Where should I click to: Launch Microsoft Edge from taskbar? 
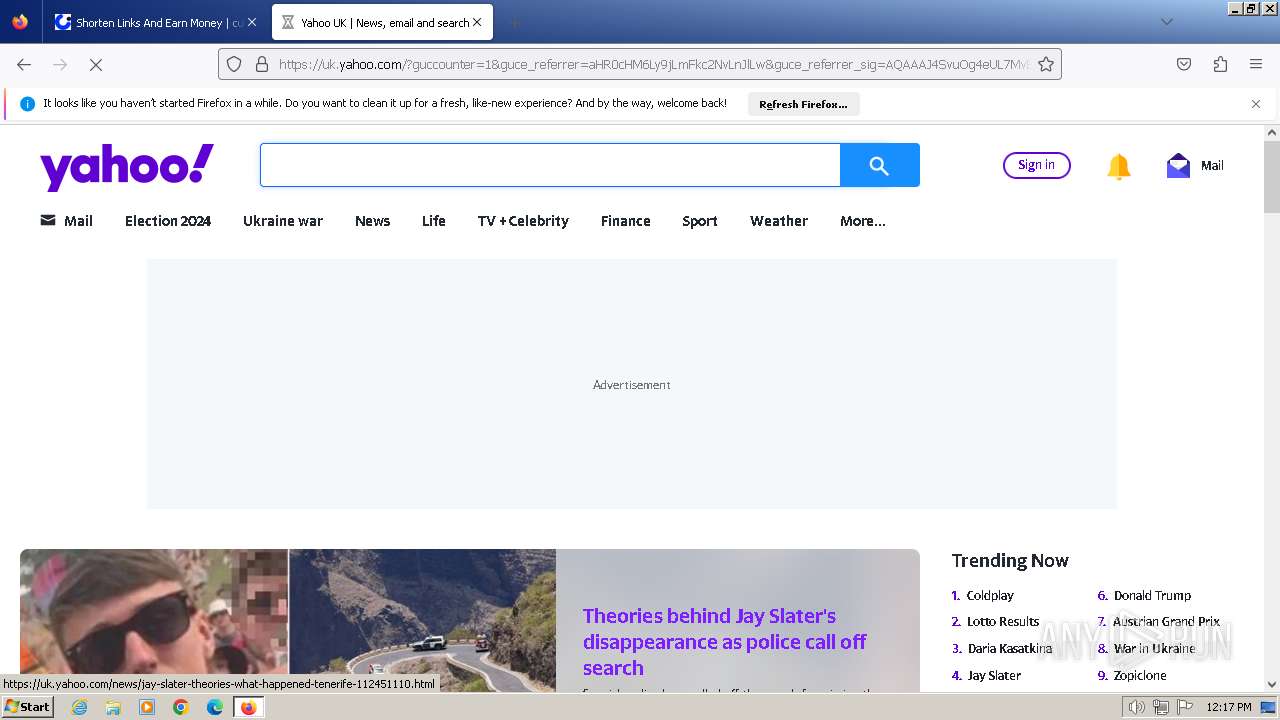click(x=215, y=707)
